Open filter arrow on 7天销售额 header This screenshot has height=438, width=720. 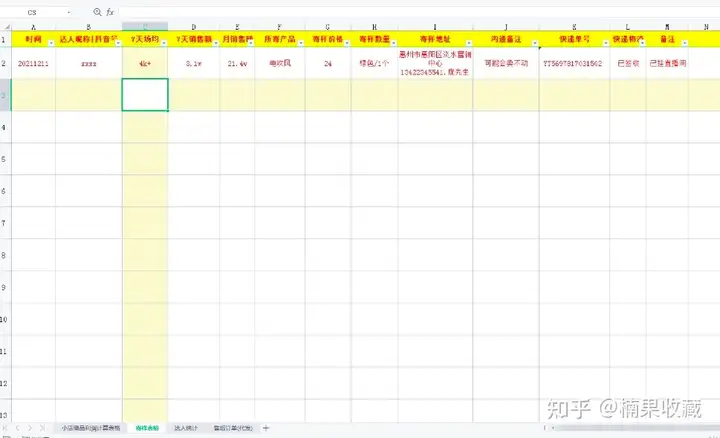point(215,43)
